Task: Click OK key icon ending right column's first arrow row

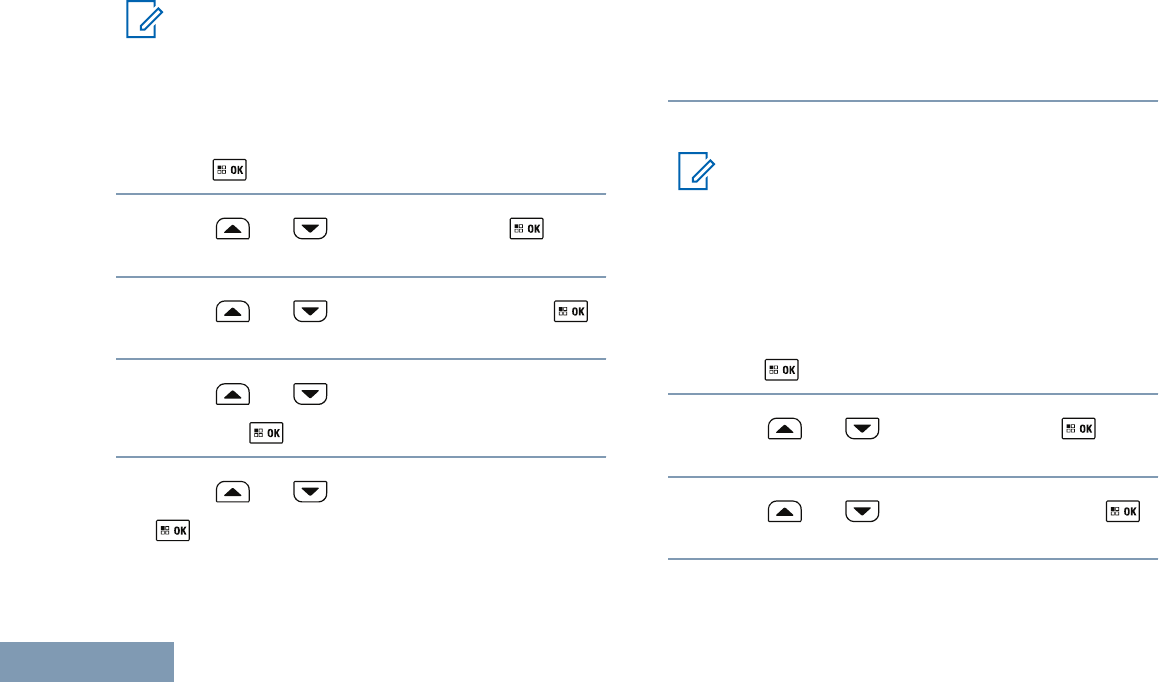Action: coord(1080,429)
